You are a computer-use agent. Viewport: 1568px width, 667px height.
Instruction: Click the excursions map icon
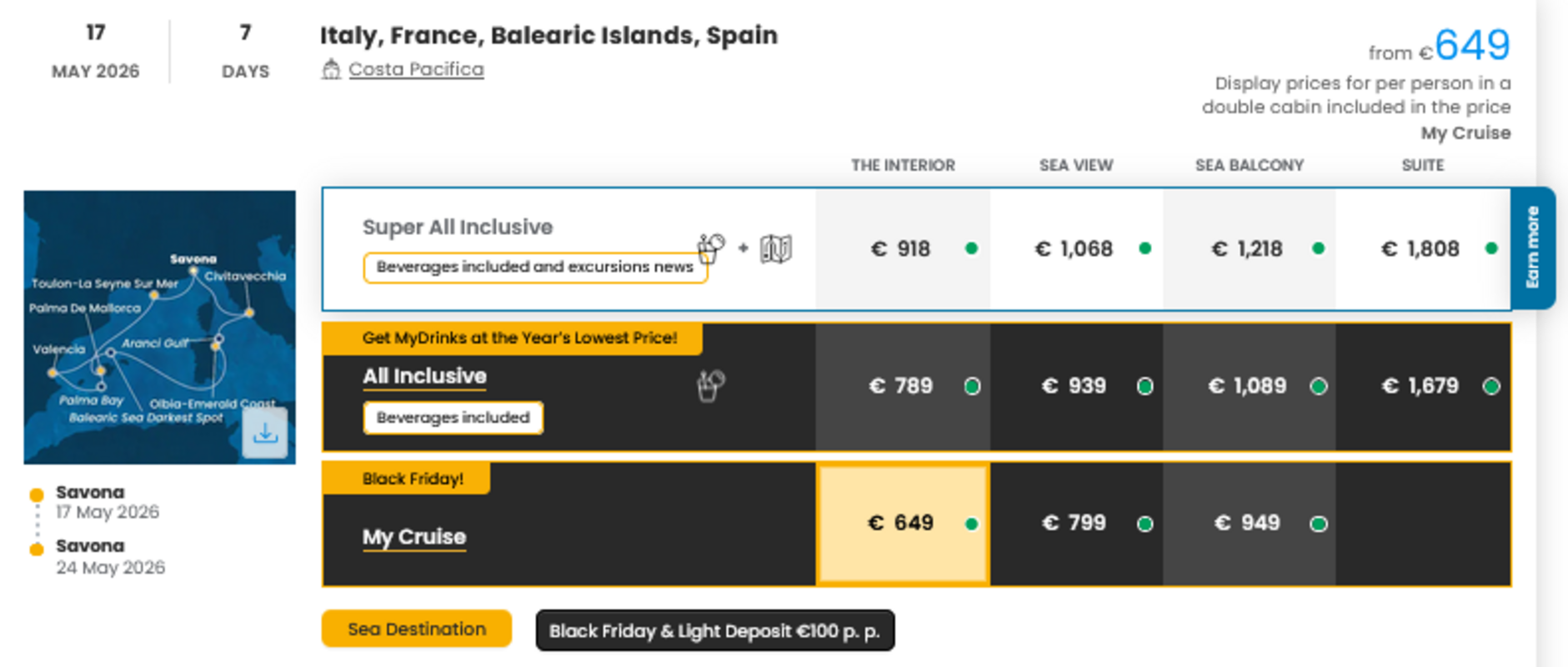click(x=775, y=248)
